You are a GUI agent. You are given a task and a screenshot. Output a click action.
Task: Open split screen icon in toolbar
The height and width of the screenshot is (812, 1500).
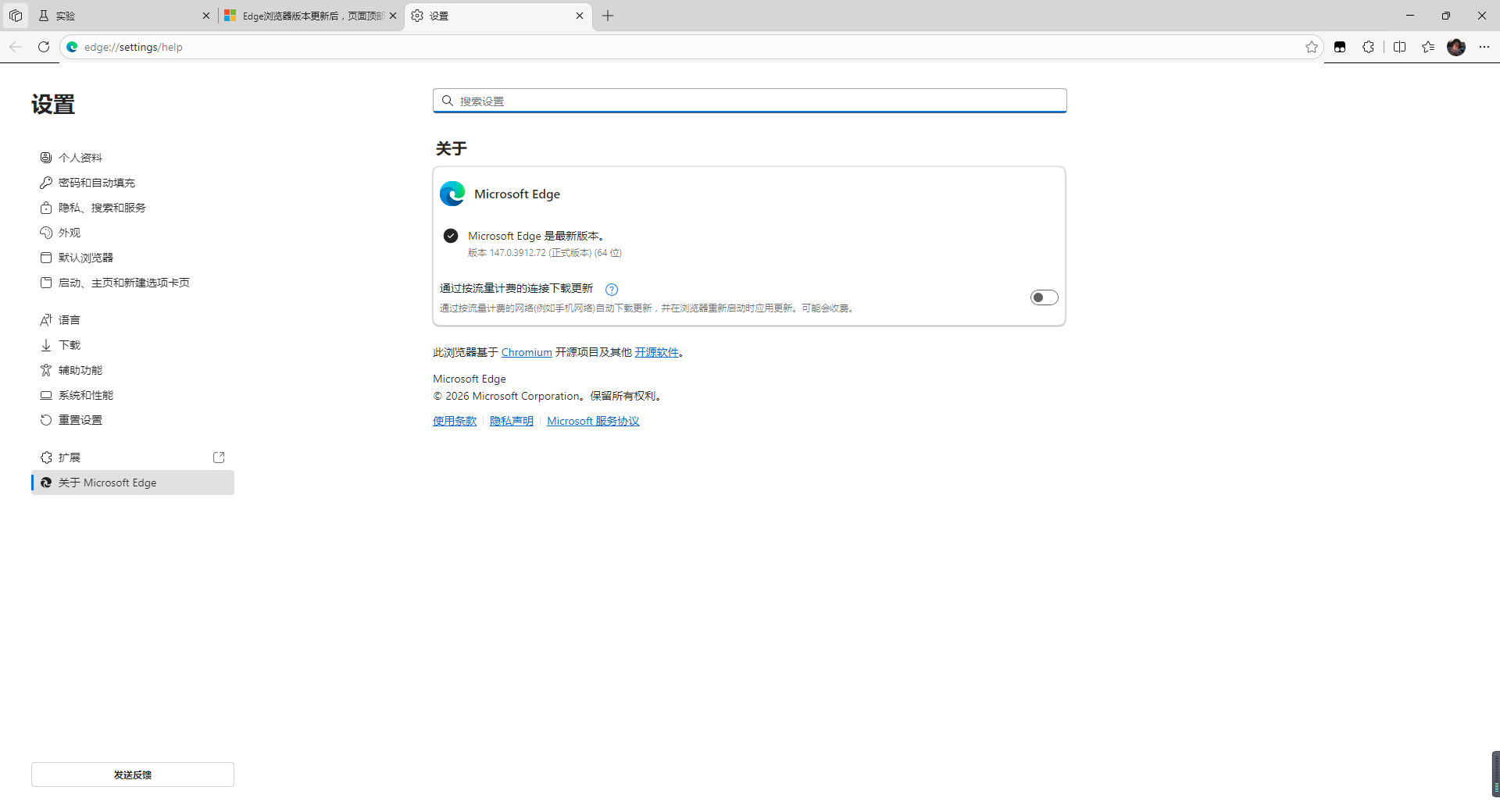pos(1399,47)
